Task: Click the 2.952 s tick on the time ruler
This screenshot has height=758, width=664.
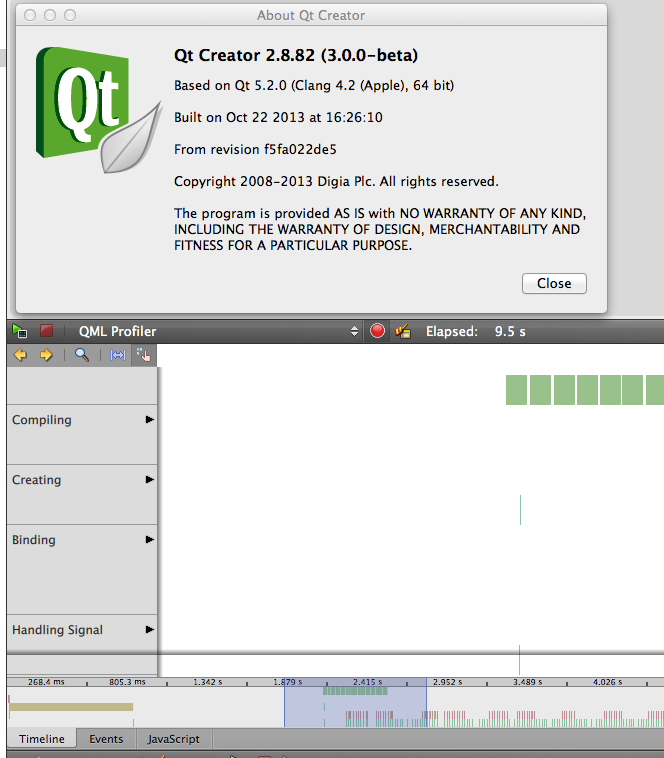Action: click(x=447, y=682)
